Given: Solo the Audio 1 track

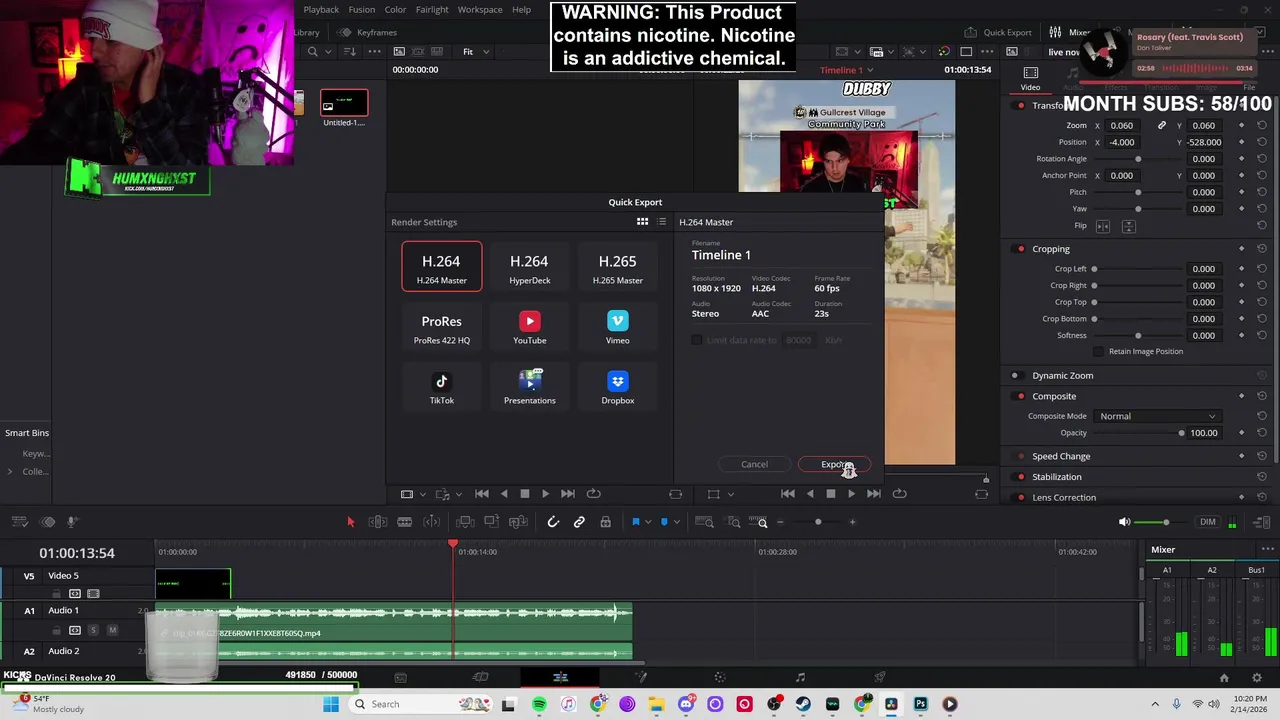Looking at the screenshot, I should point(93,630).
